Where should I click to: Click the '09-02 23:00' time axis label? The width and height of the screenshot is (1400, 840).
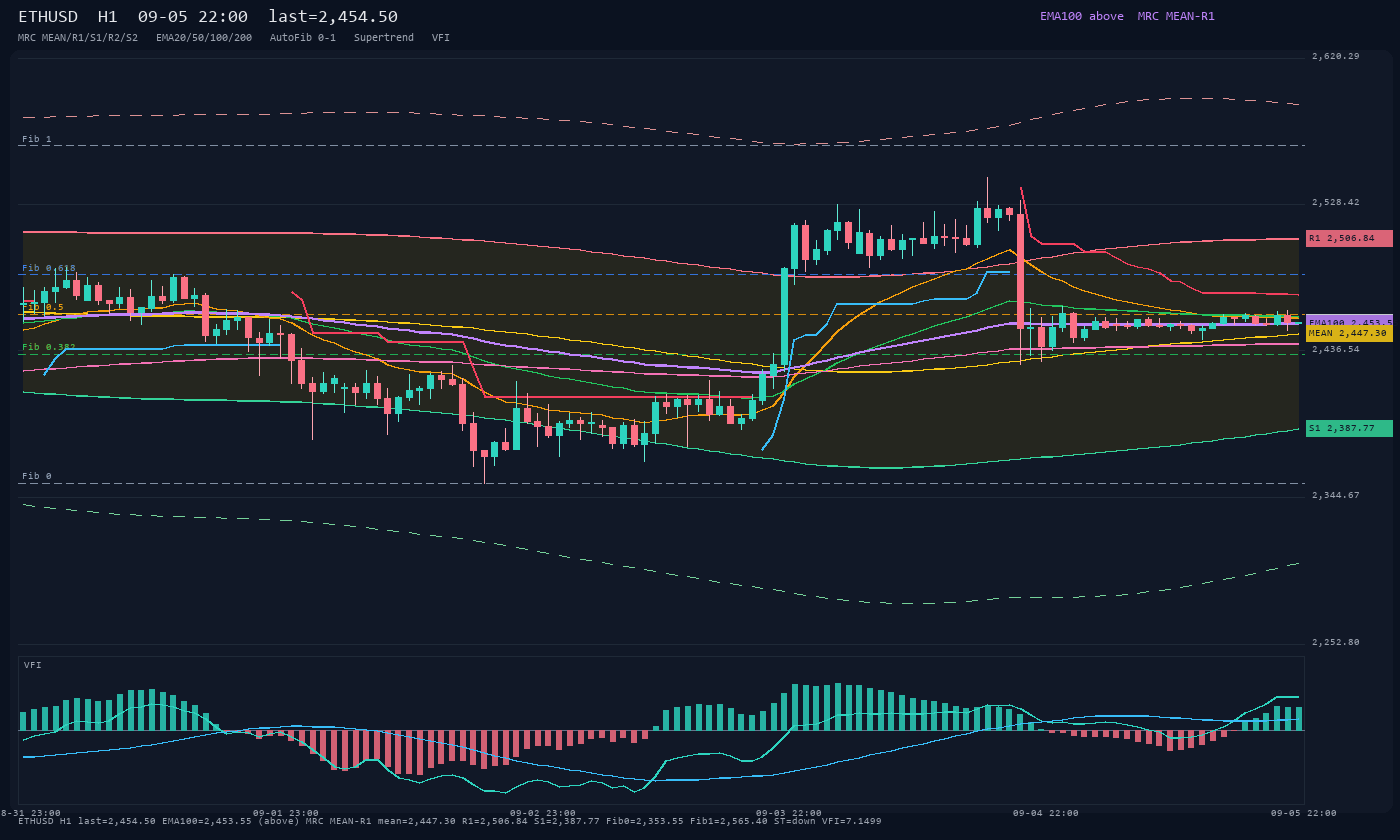click(x=543, y=813)
